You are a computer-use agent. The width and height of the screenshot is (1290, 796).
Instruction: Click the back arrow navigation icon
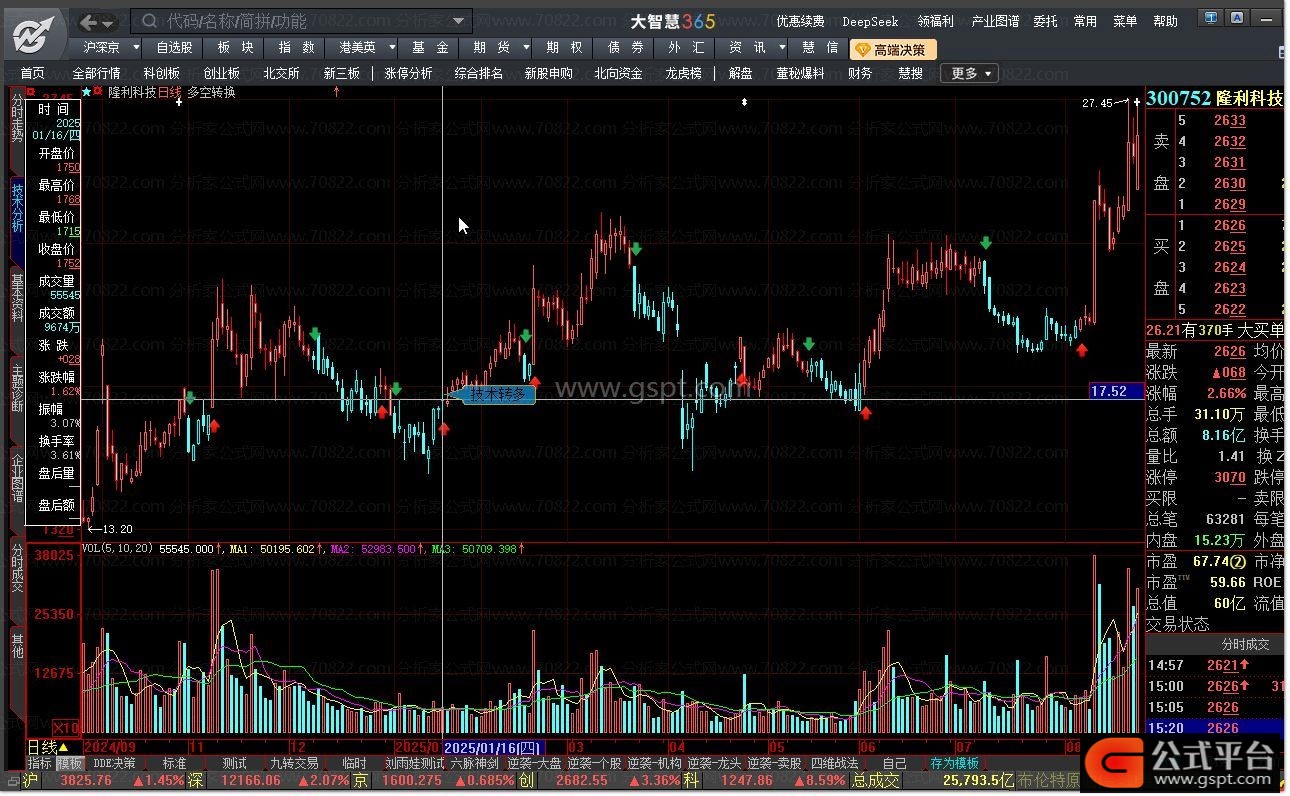[89, 22]
